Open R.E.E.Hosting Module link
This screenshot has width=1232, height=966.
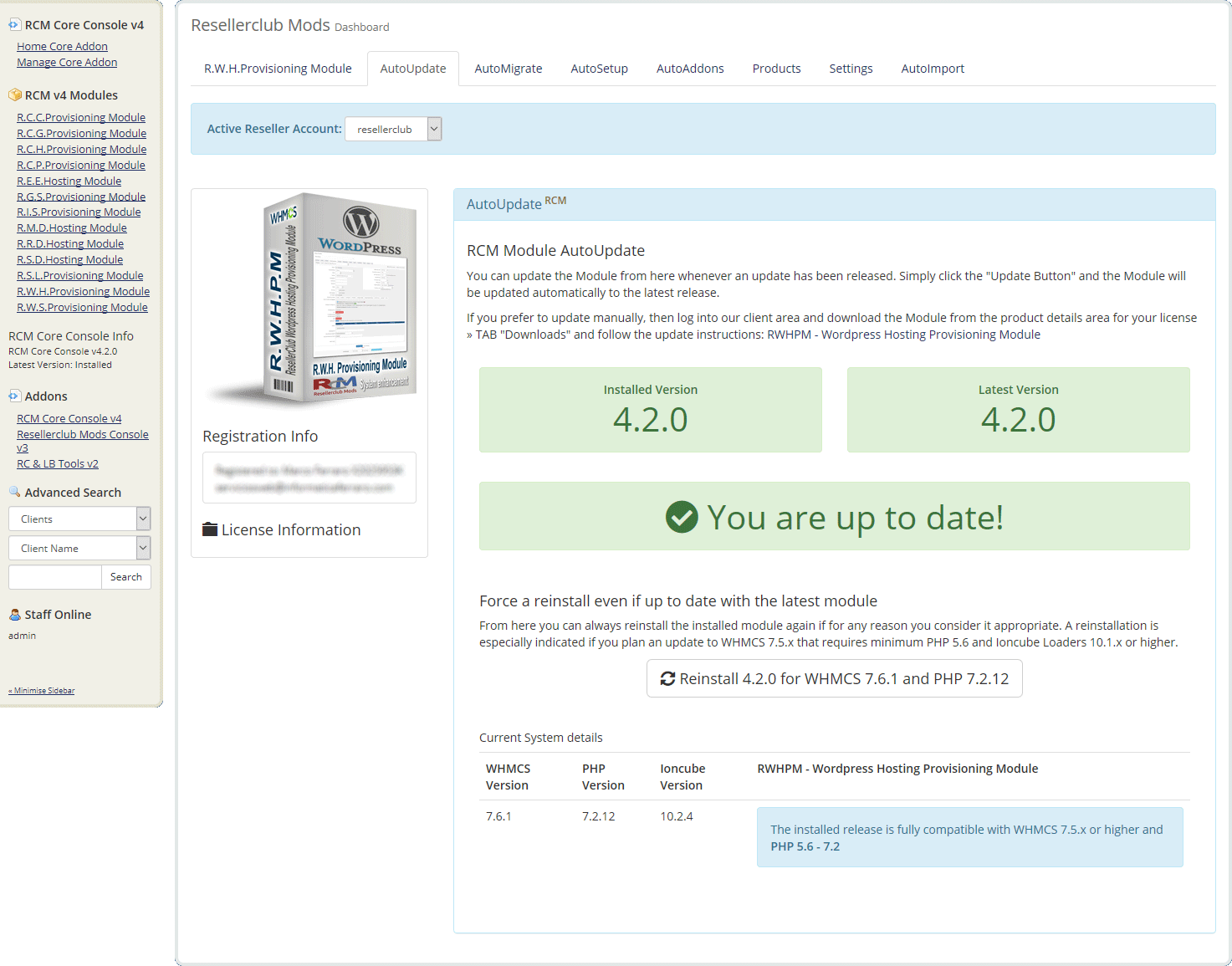pos(69,181)
